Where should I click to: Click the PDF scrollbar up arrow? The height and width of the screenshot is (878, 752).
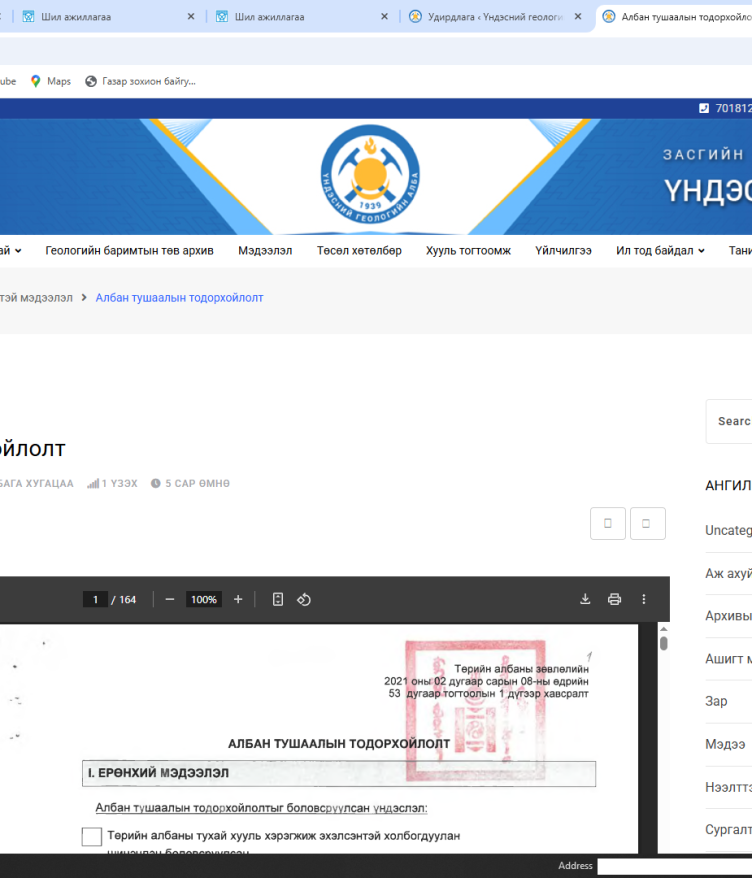click(x=664, y=629)
